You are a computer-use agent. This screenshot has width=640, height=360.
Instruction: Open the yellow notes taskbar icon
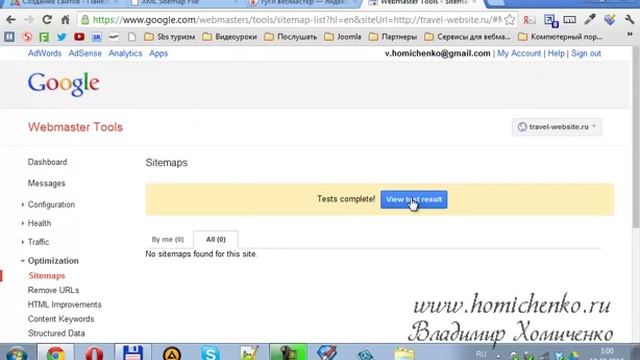coord(404,353)
